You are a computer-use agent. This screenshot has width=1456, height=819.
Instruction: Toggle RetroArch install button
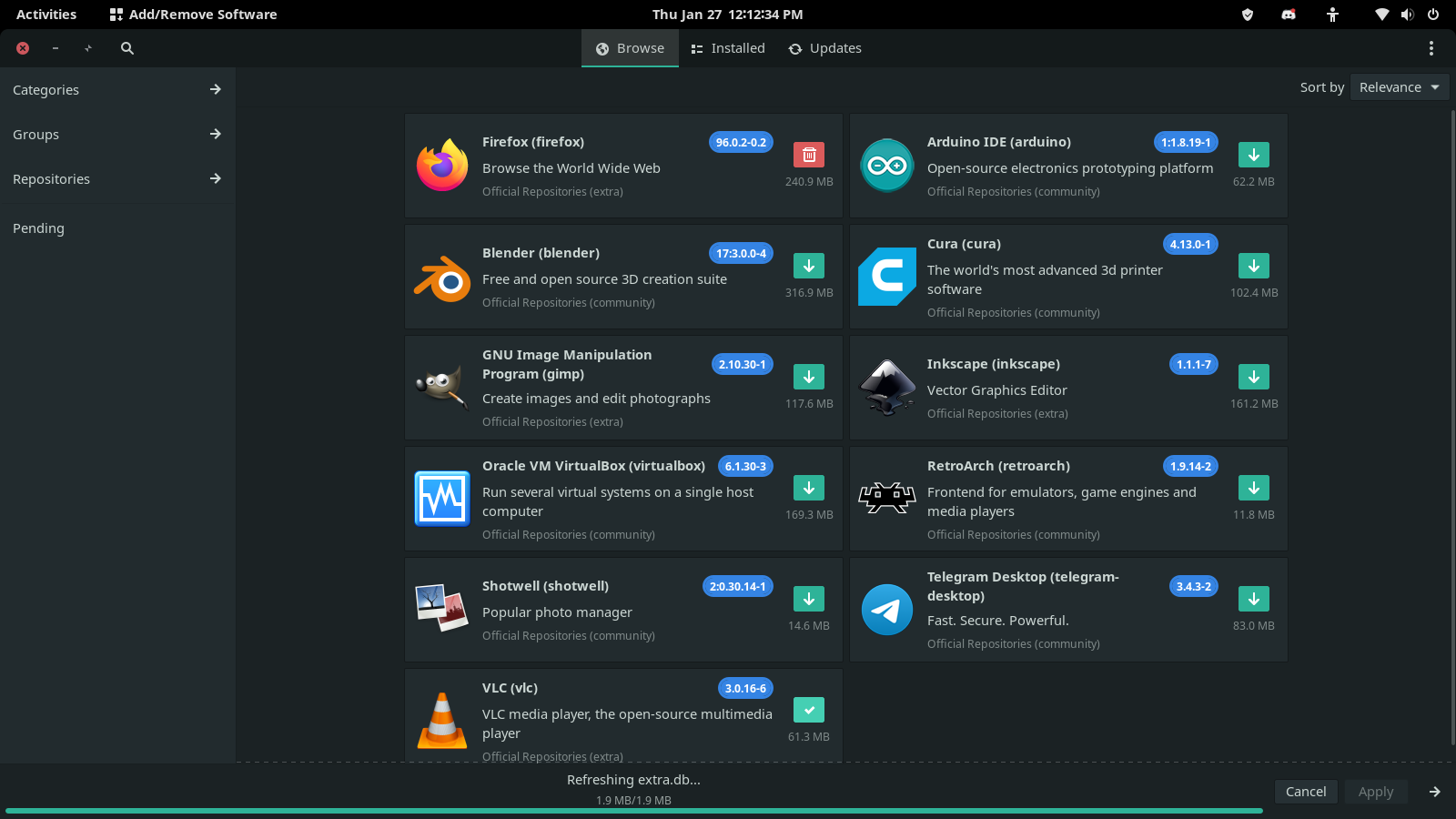[x=1254, y=488]
